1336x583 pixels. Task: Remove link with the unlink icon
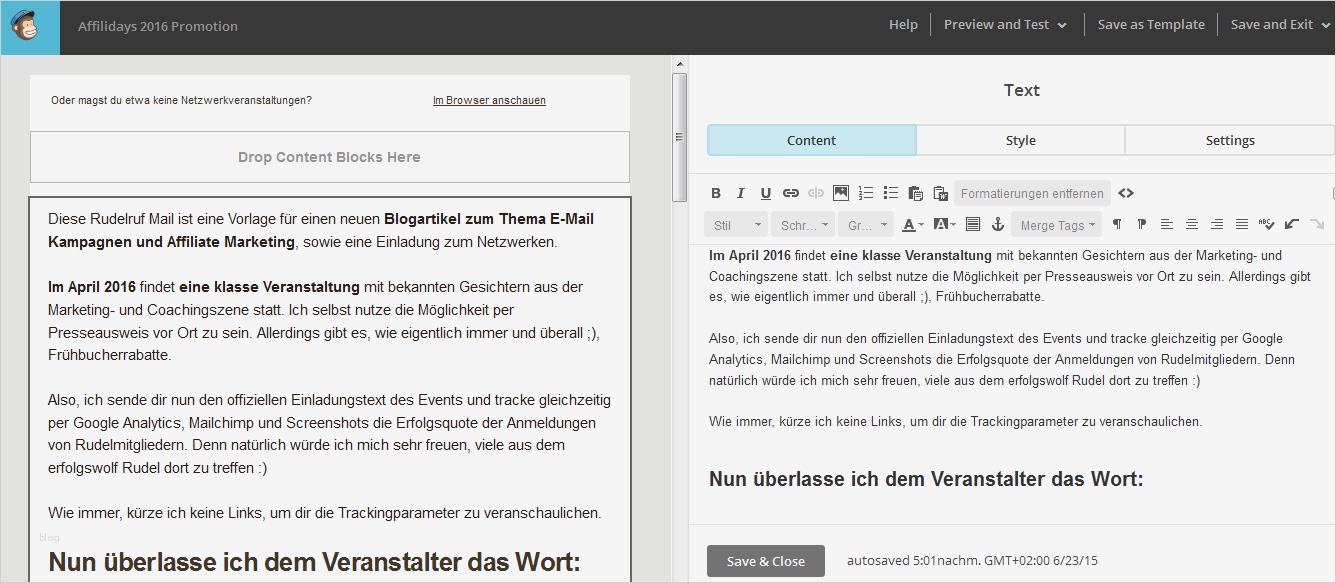pos(816,193)
